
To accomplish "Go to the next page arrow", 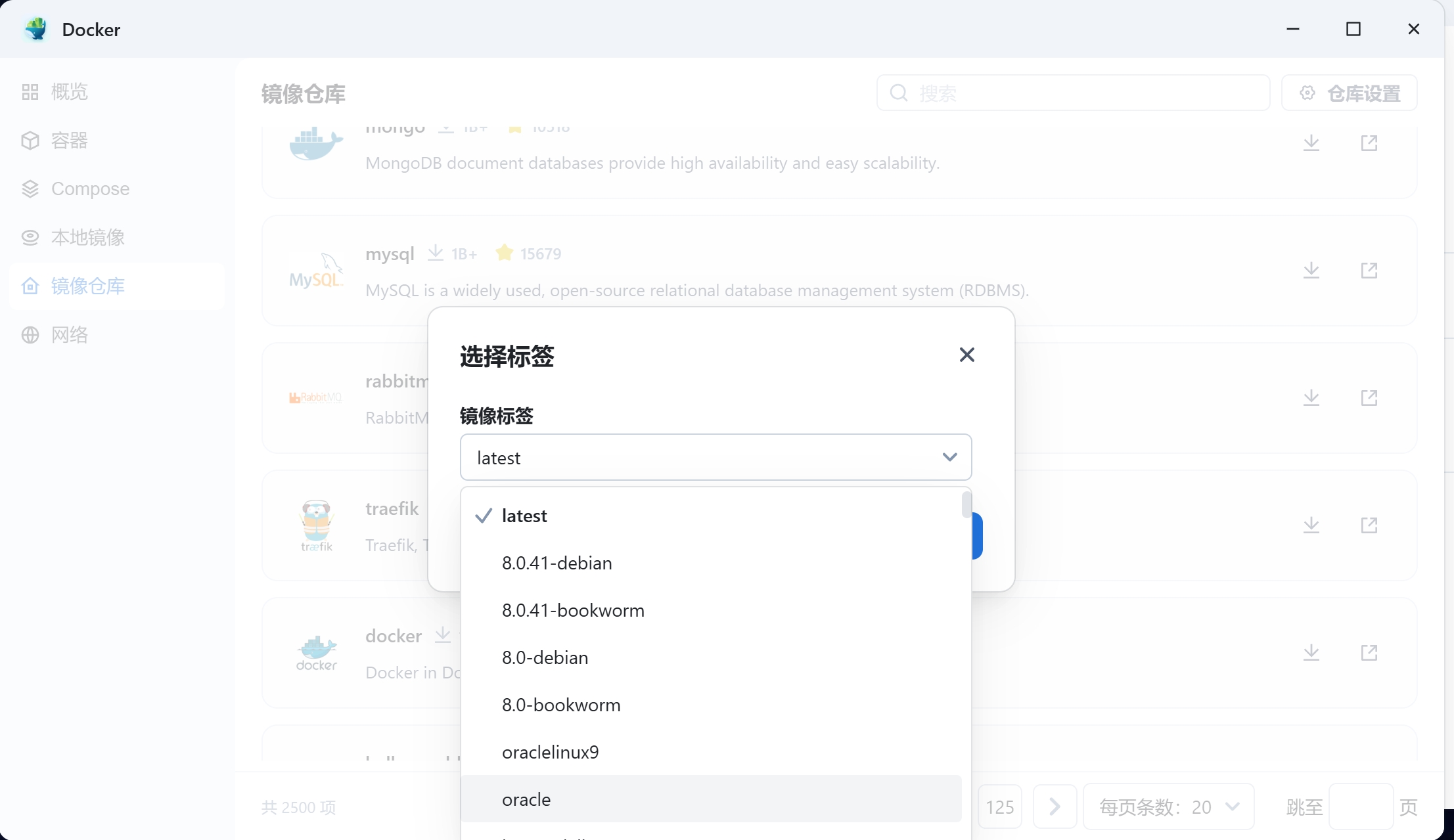I will click(x=1055, y=807).
